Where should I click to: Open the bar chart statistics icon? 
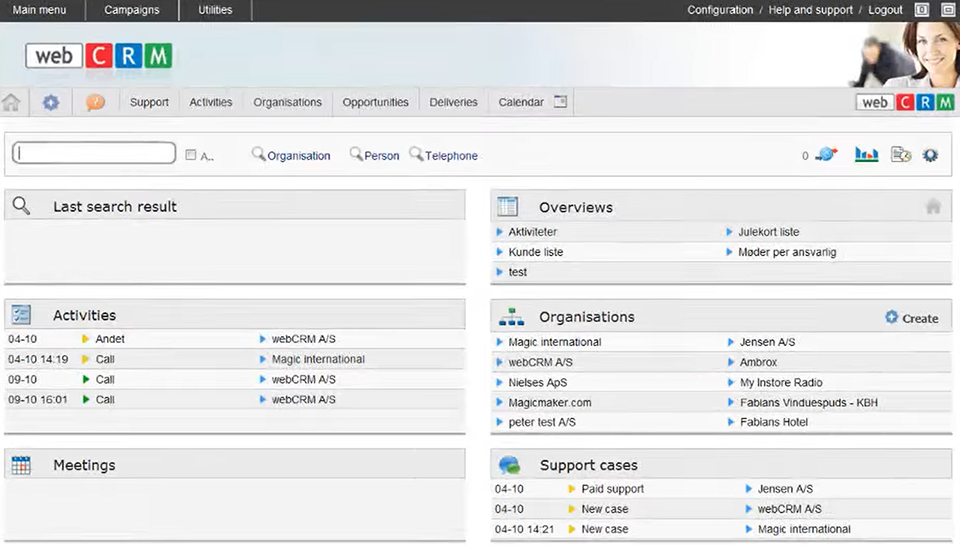[866, 155]
